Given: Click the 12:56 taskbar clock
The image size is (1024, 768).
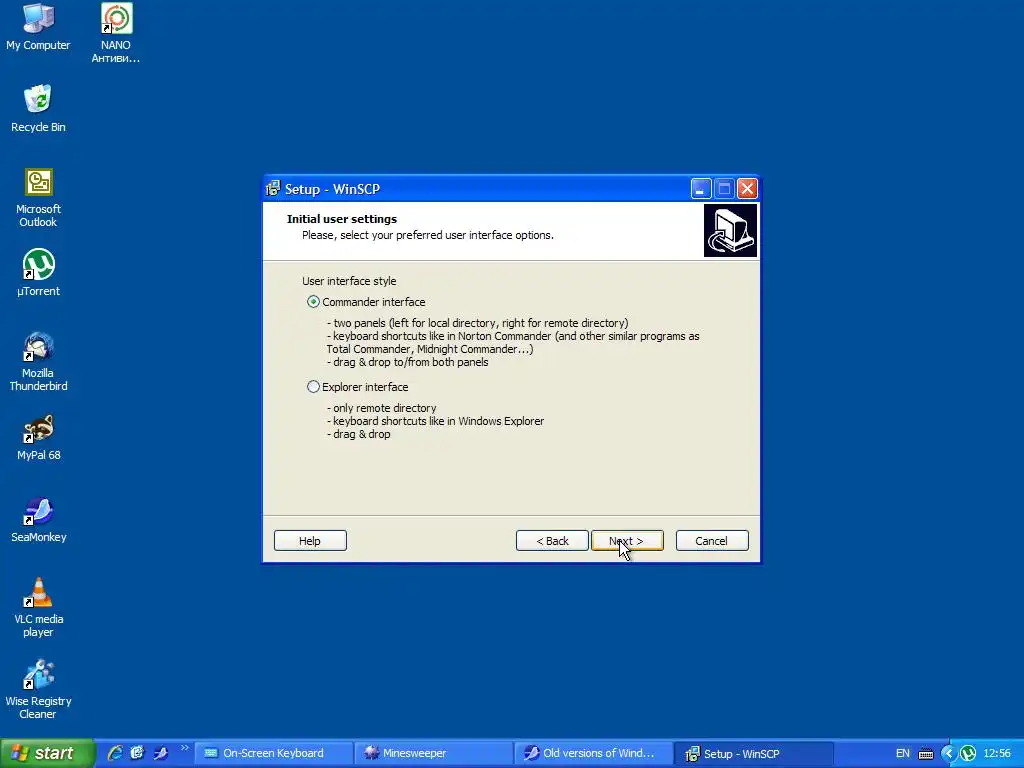Looking at the screenshot, I should click(997, 753).
